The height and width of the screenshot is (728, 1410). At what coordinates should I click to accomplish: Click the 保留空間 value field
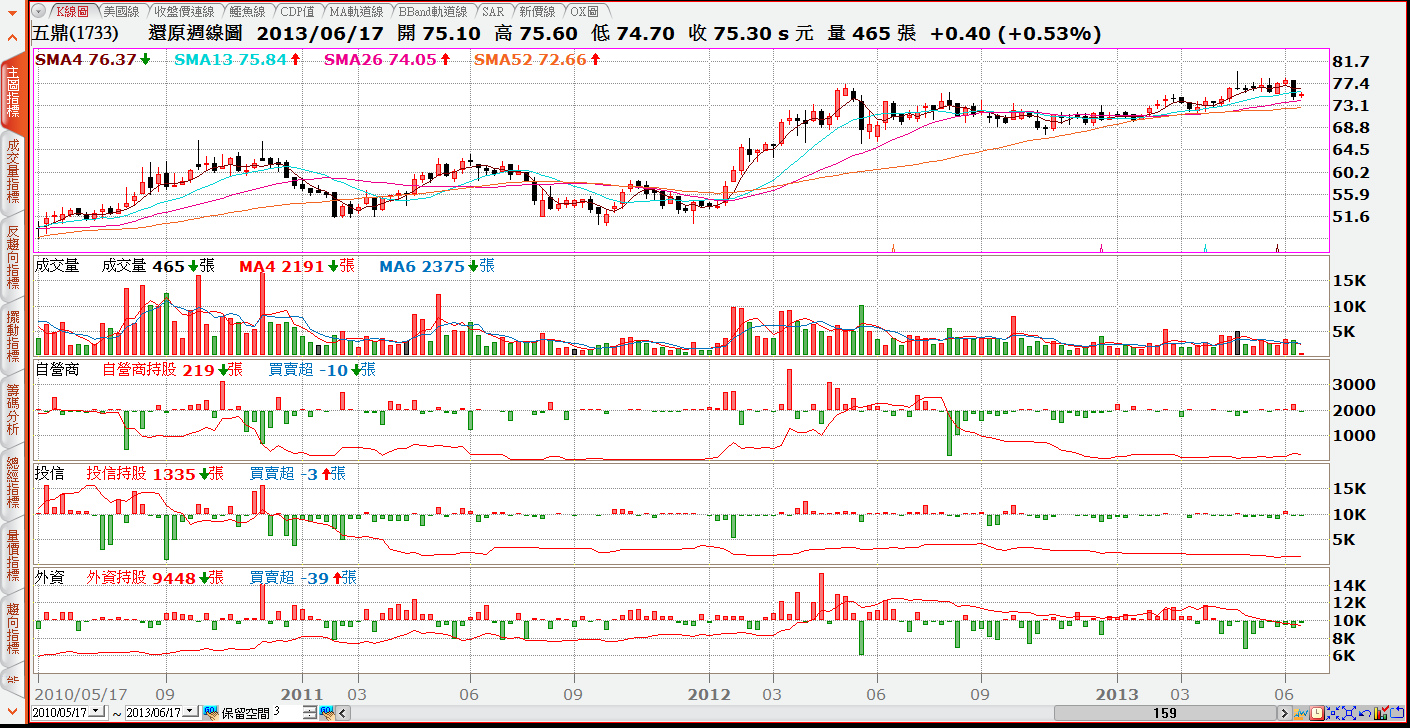tap(287, 712)
